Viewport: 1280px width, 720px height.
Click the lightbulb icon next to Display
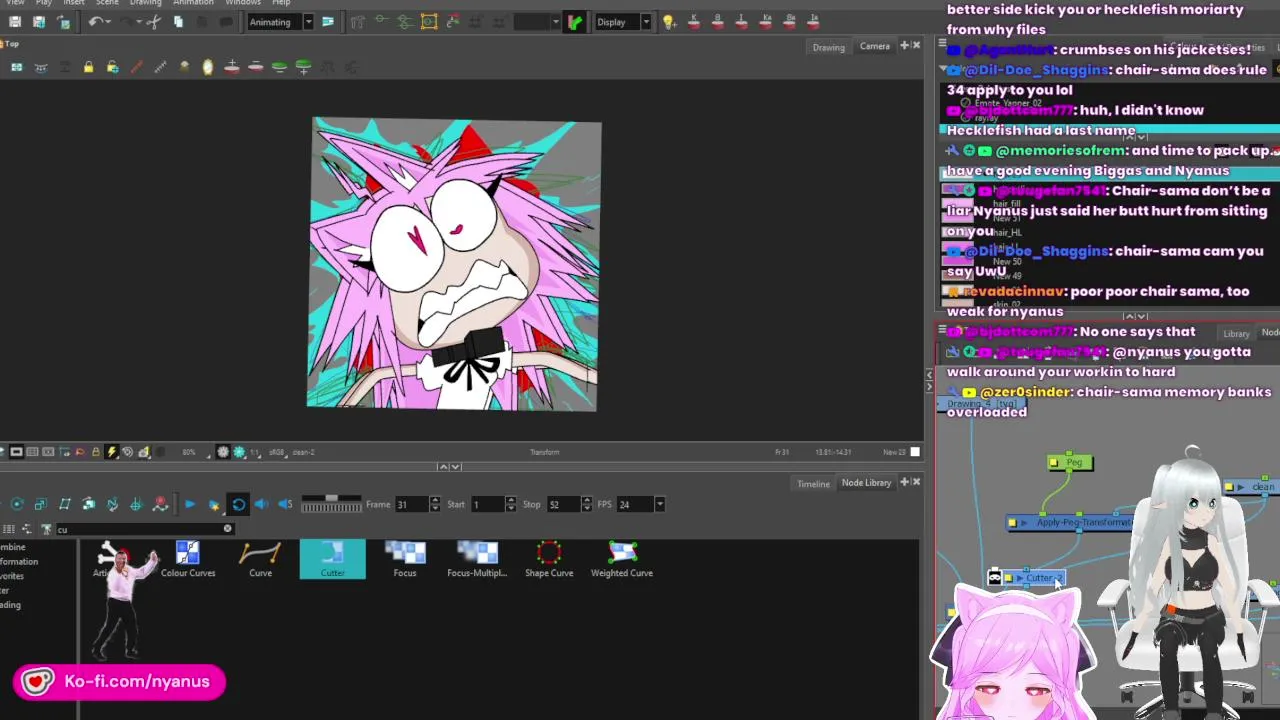(669, 22)
